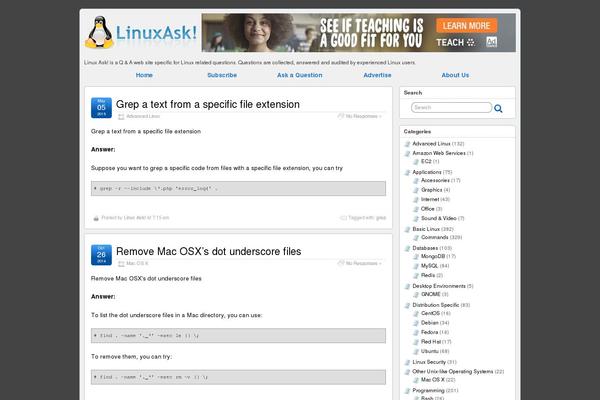Screen dimensions: 600x400
Task: Click 'grep' tag in Tagged with
Action: [x=381, y=218]
